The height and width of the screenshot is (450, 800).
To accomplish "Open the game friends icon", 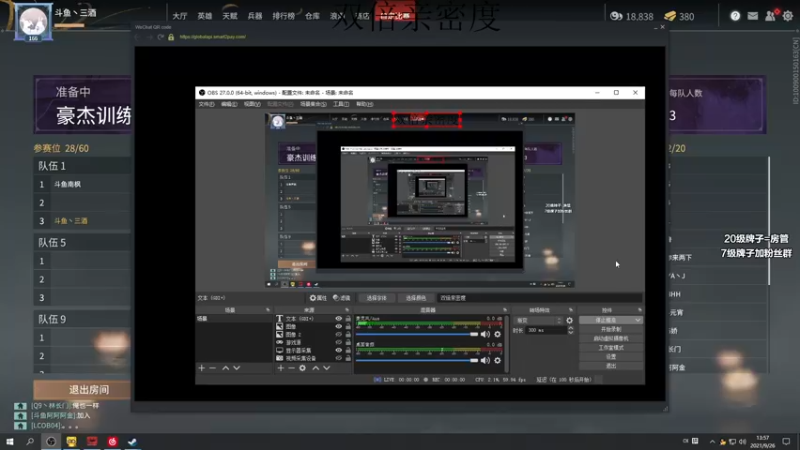I will point(770,16).
